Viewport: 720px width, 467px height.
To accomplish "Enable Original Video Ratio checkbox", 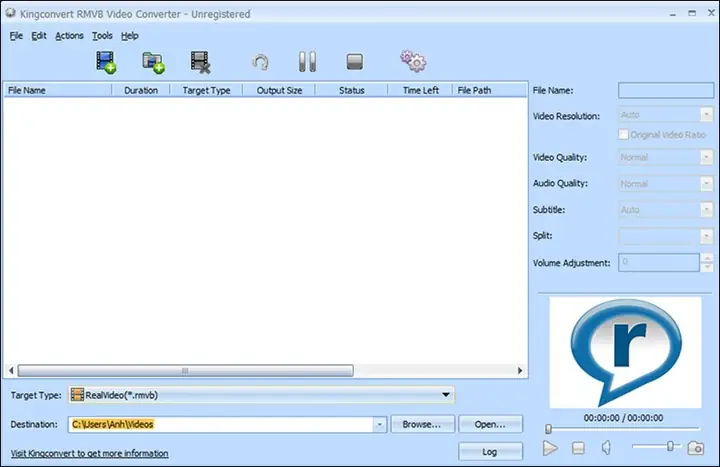I will (623, 135).
